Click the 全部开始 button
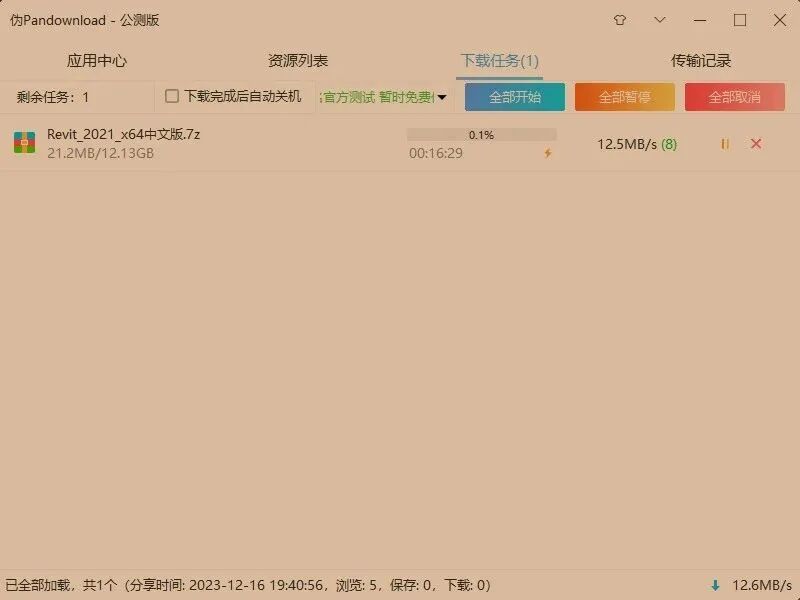Screen dimensions: 800x600 (x=515, y=97)
